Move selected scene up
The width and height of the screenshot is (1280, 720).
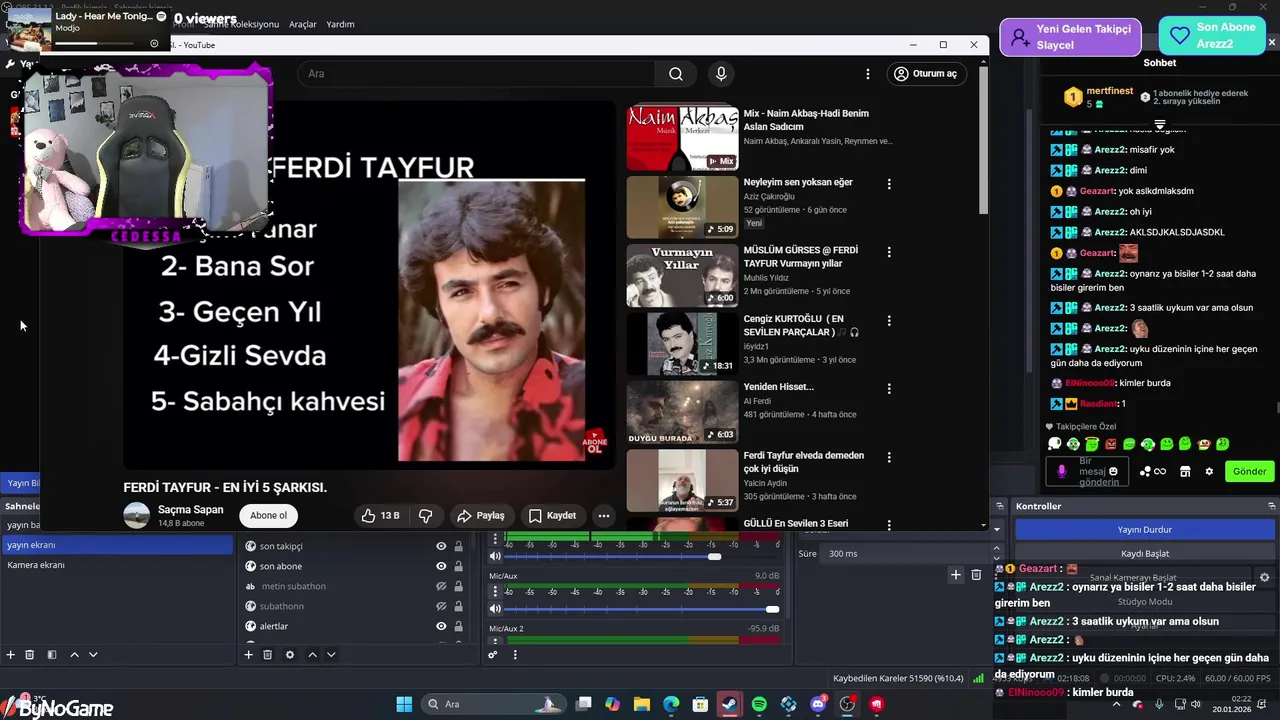tap(74, 655)
